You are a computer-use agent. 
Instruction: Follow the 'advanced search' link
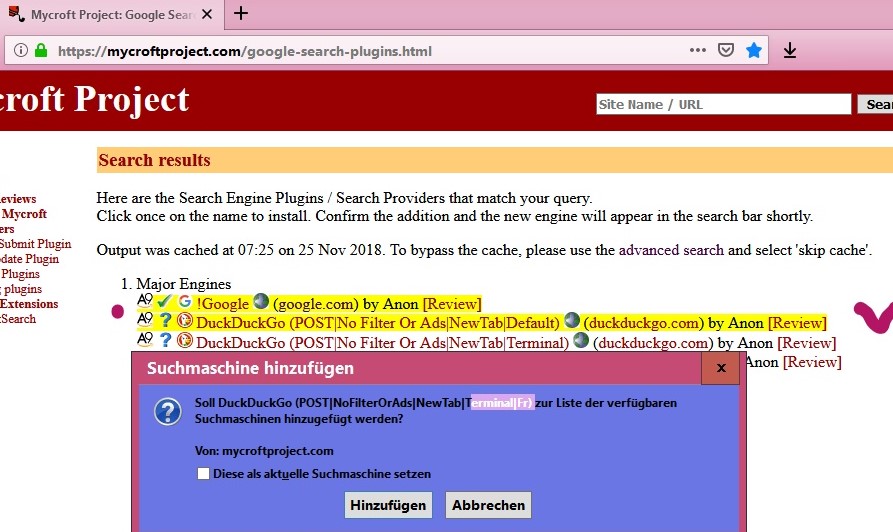671,250
